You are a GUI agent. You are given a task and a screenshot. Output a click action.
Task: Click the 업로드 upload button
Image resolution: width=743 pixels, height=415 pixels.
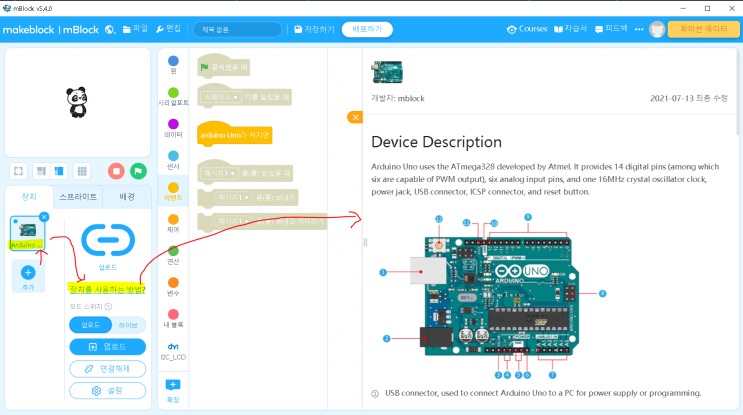(108, 347)
